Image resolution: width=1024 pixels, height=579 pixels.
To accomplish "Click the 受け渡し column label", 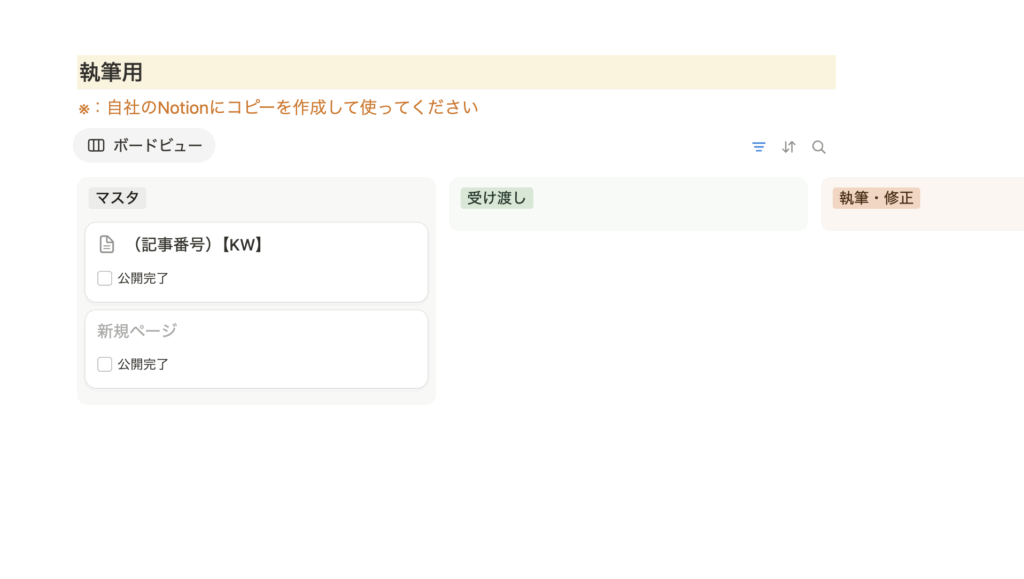I will [497, 198].
